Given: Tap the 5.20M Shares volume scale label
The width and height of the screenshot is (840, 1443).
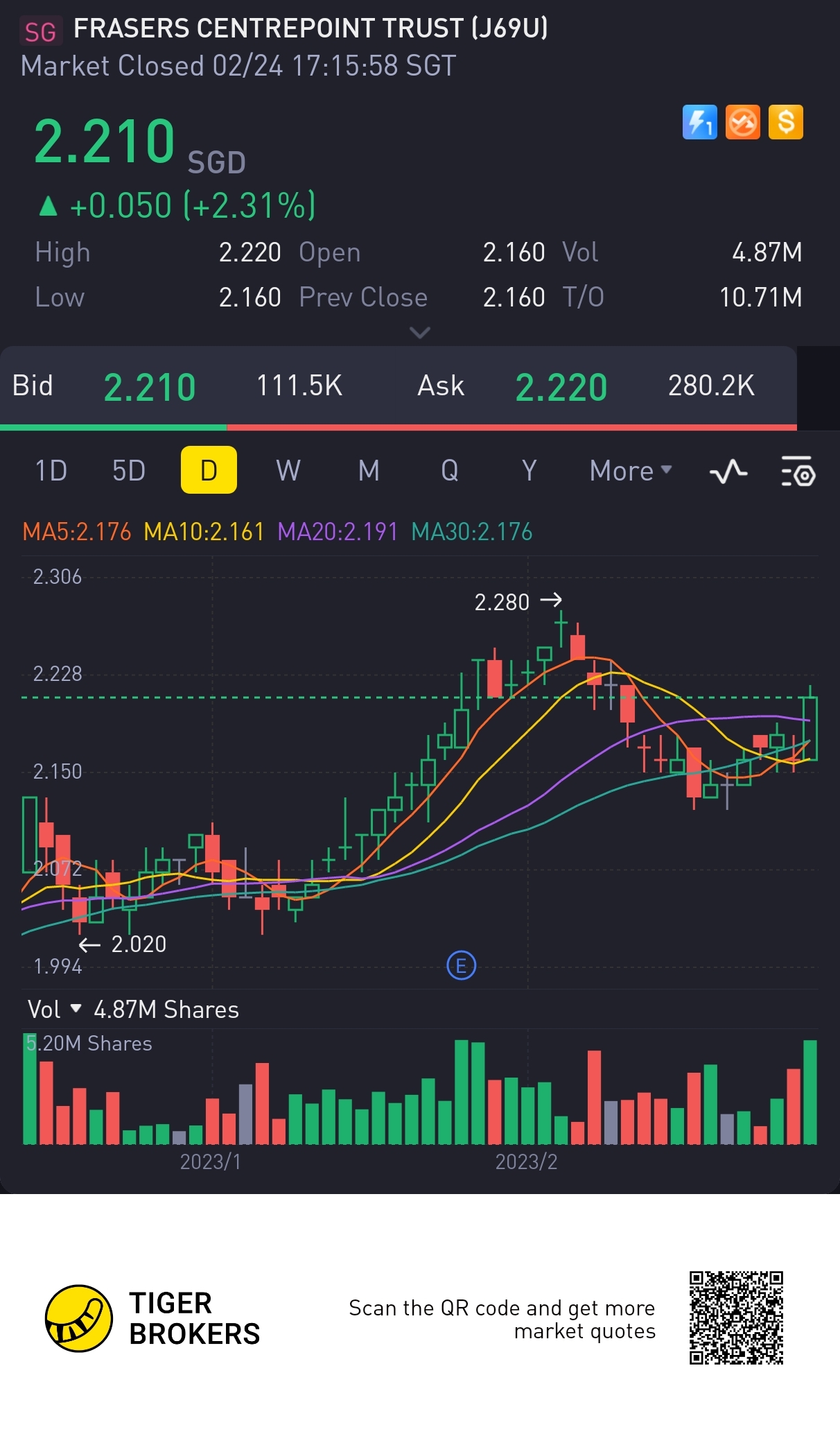Looking at the screenshot, I should tap(89, 1044).
